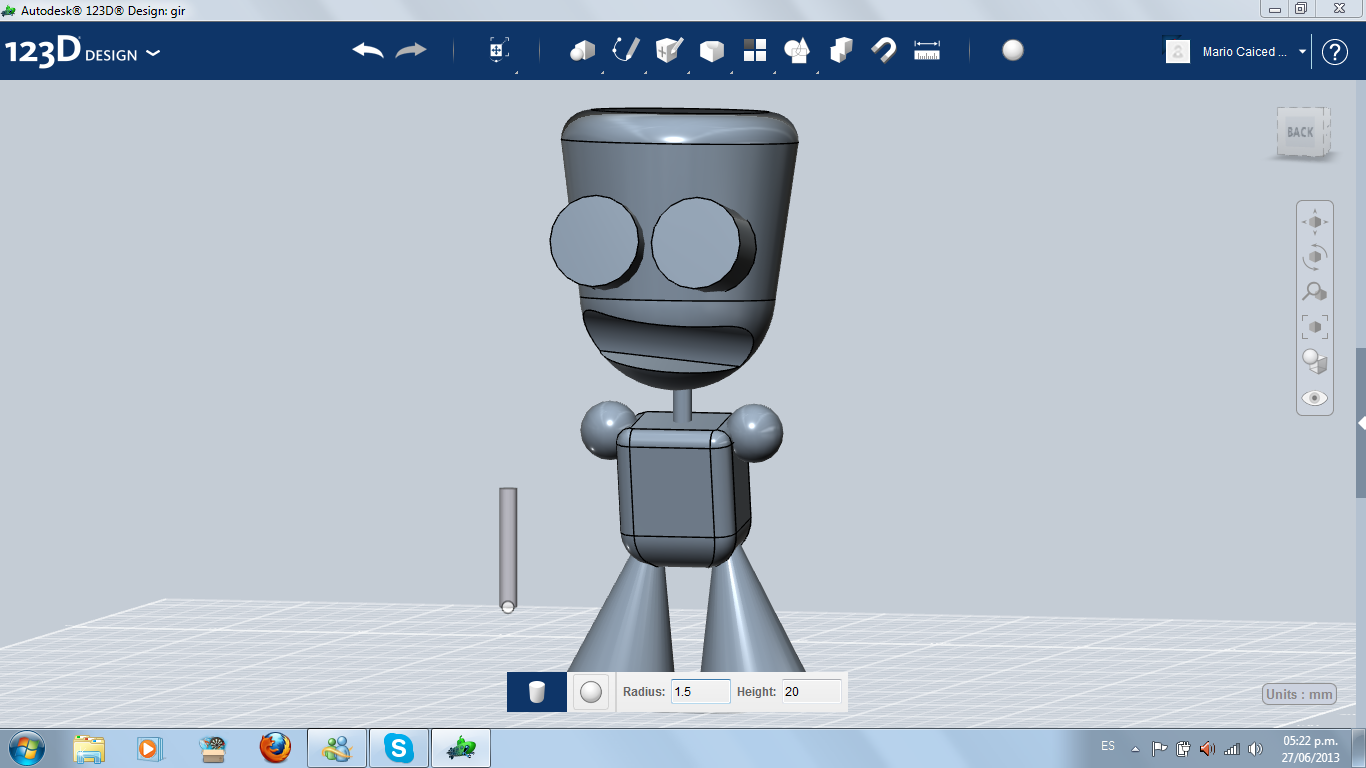Choose the sphere primitive button
1366x768 pixels.
[591, 692]
